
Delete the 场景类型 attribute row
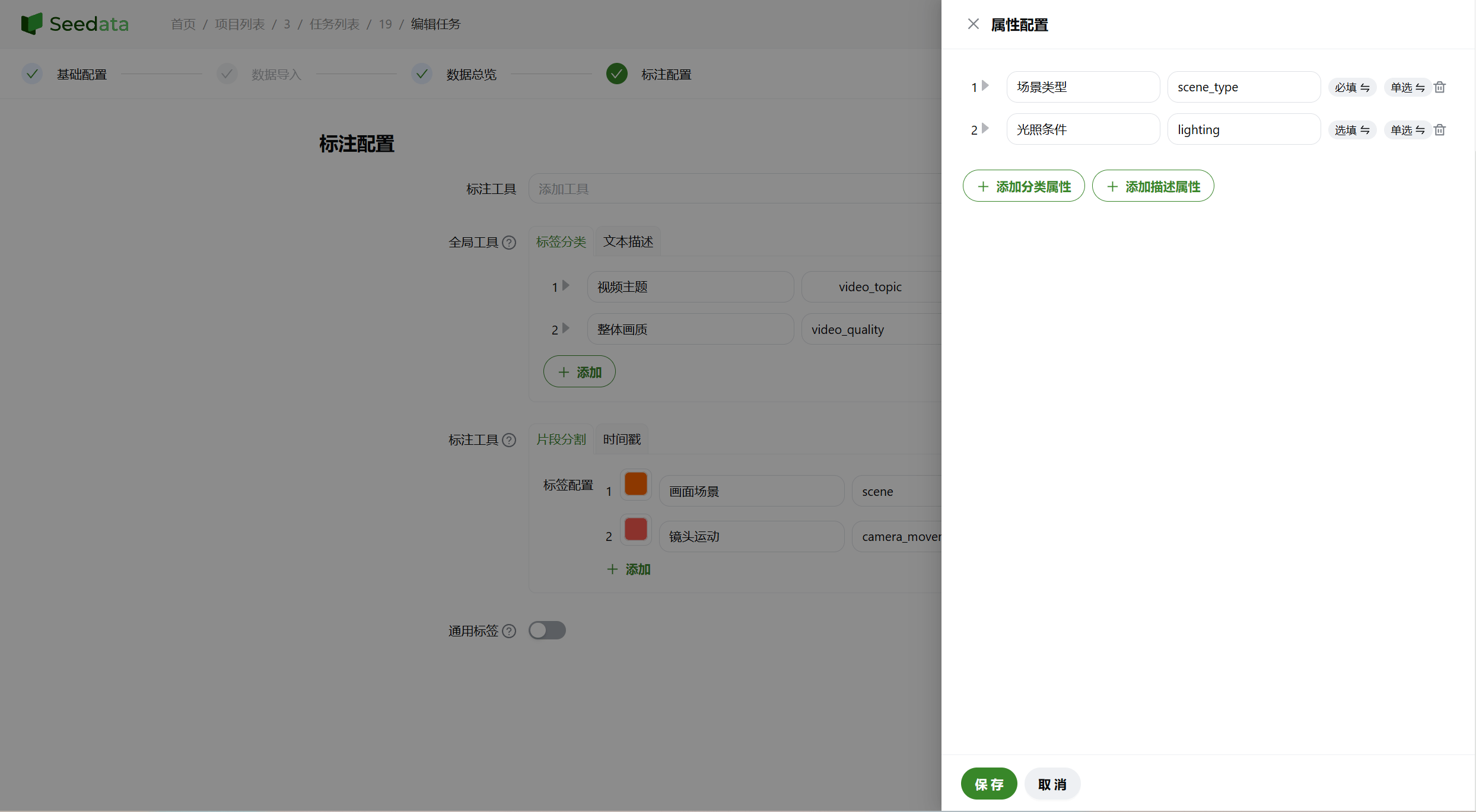pyautogui.click(x=1440, y=87)
